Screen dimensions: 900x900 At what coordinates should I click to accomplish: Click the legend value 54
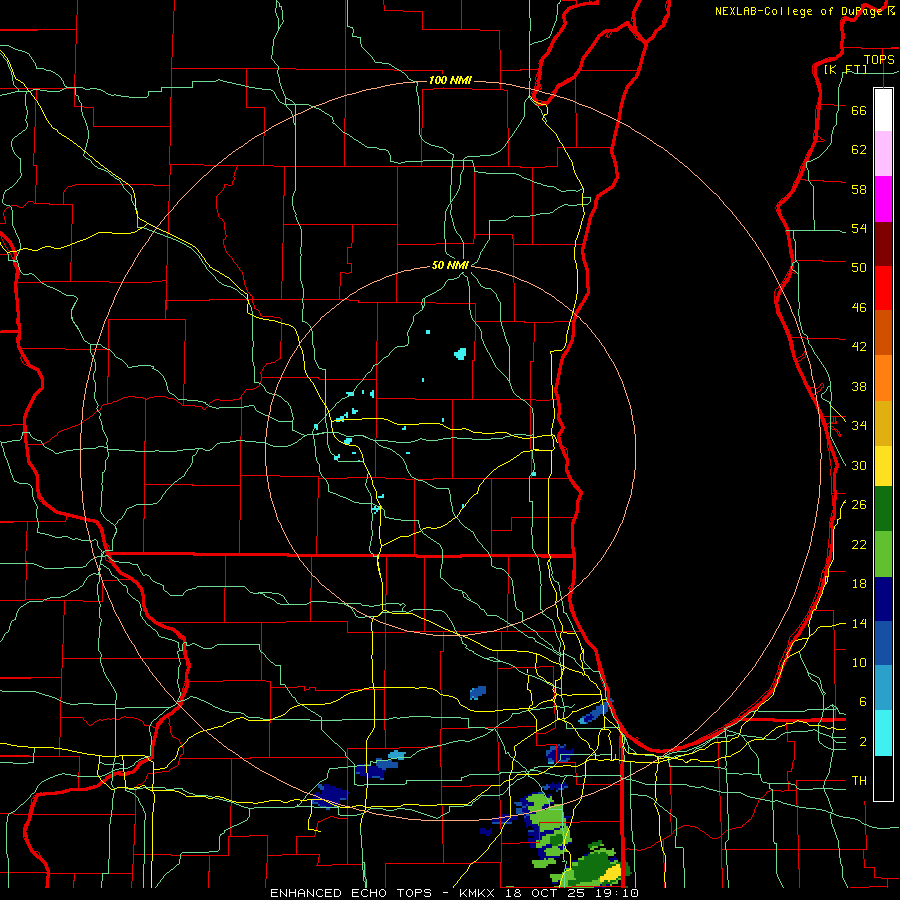click(x=859, y=228)
